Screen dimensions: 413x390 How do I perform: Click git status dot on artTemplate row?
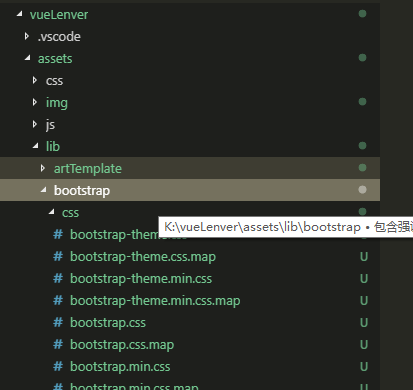click(x=362, y=168)
